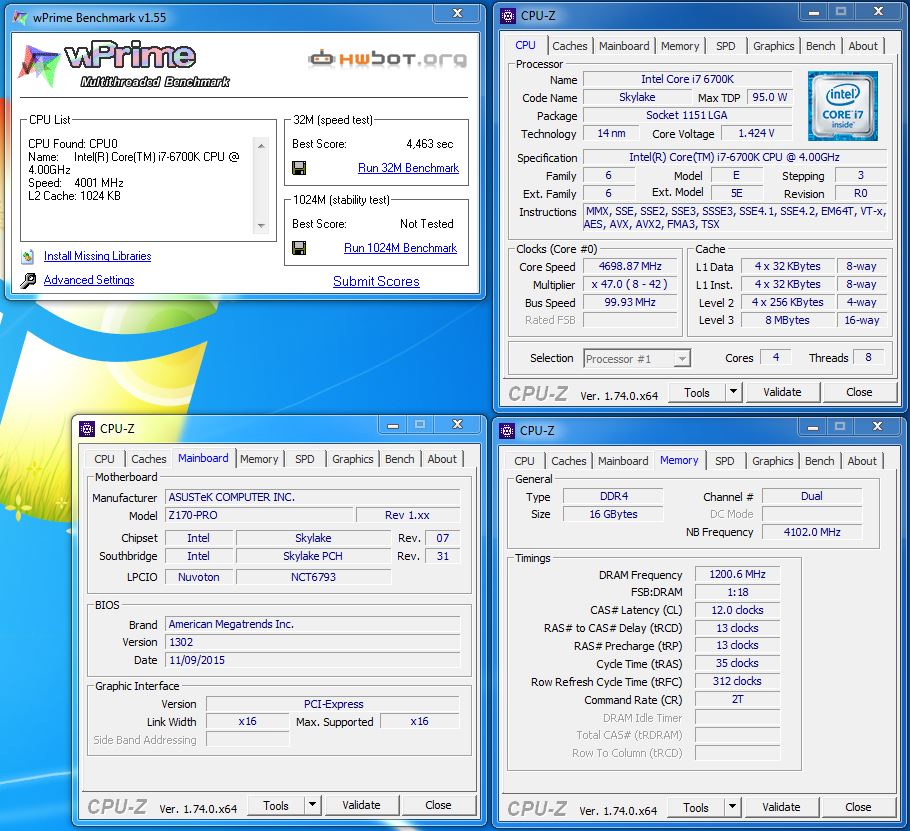The image size is (910, 831).
Task: Expand Tools dropdown arrow in Mainboard window
Action: tap(312, 805)
